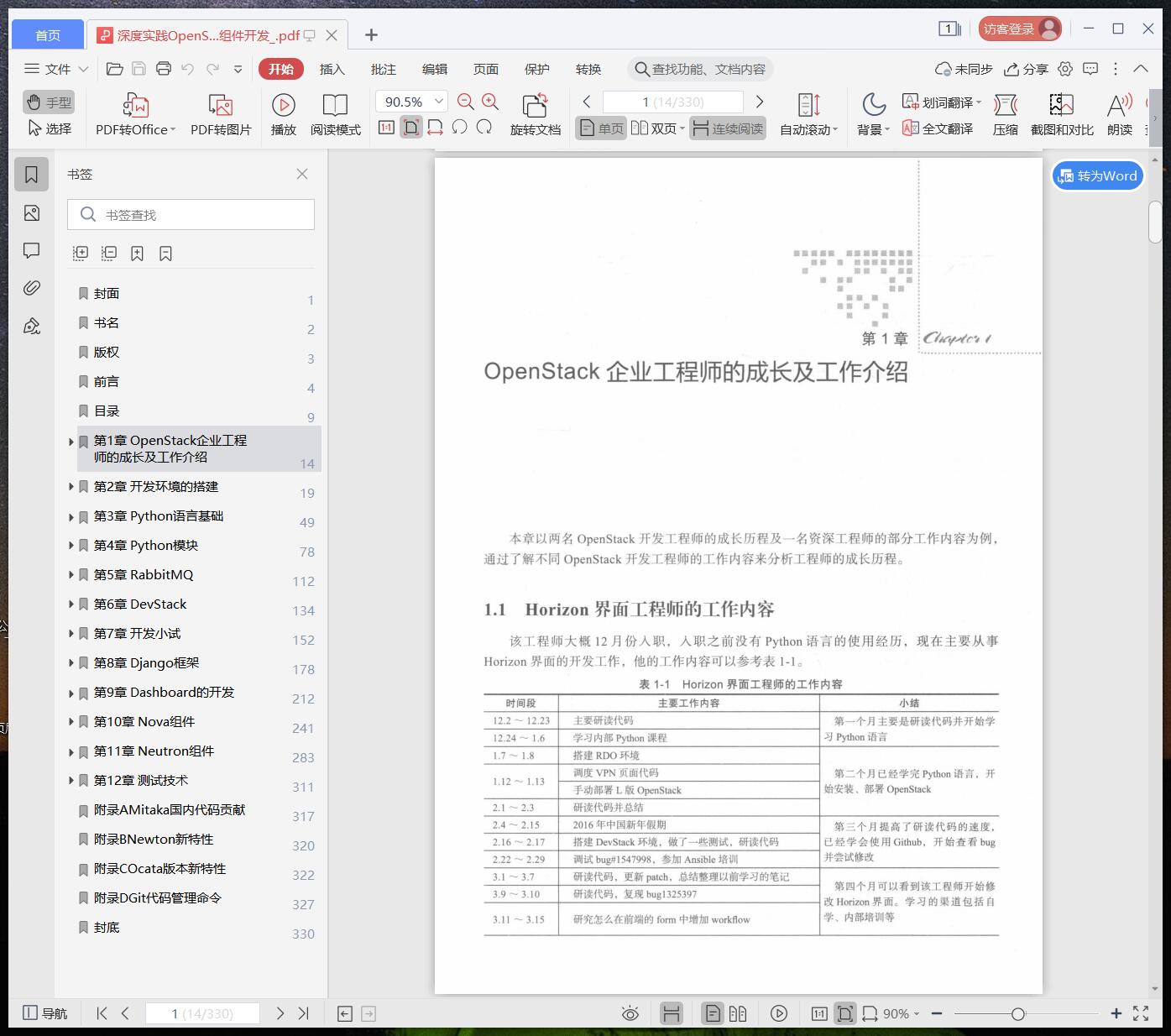Toggle eye protection mode in status bar

630,1013
